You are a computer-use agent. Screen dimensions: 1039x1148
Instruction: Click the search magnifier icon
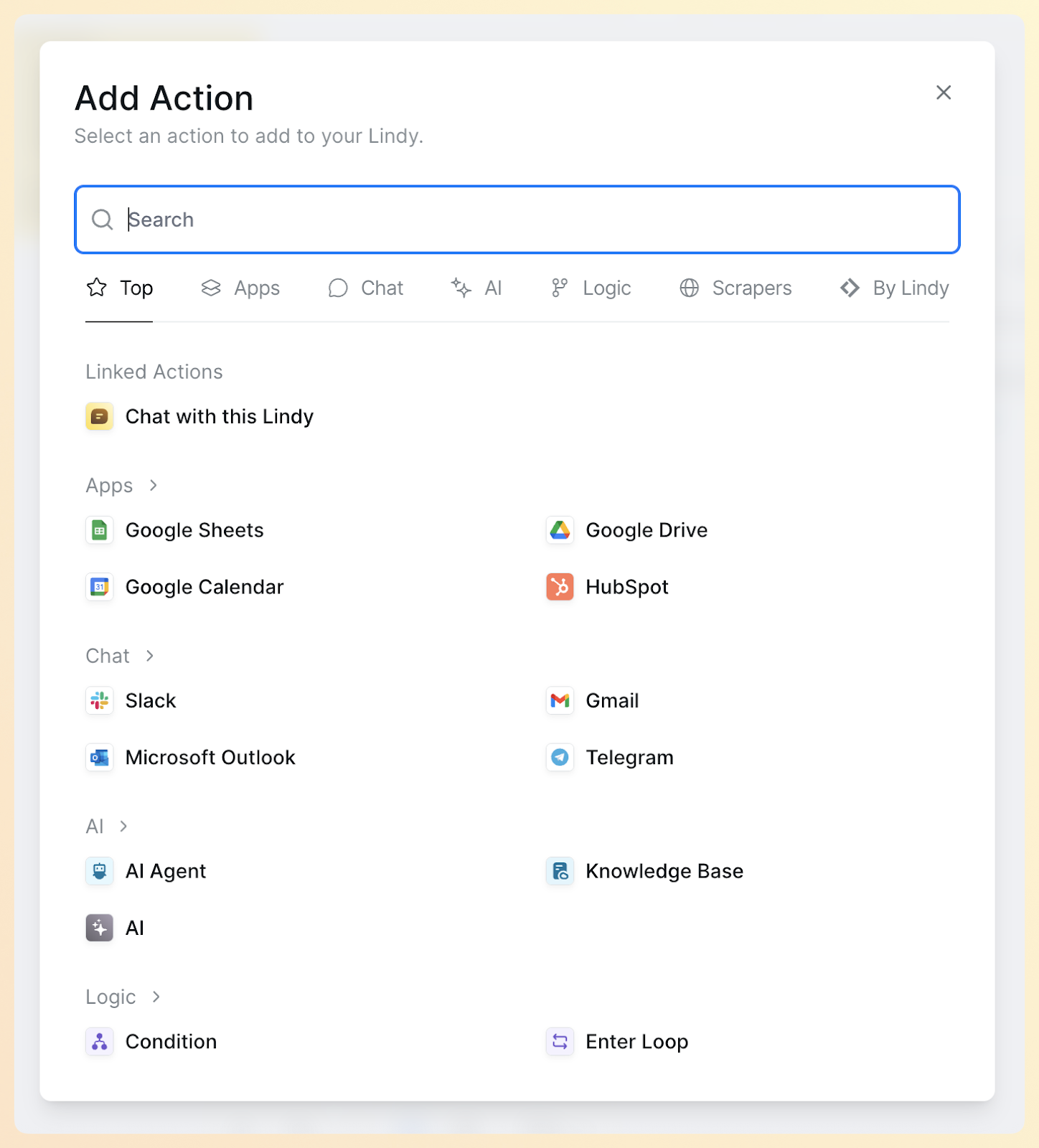click(103, 220)
